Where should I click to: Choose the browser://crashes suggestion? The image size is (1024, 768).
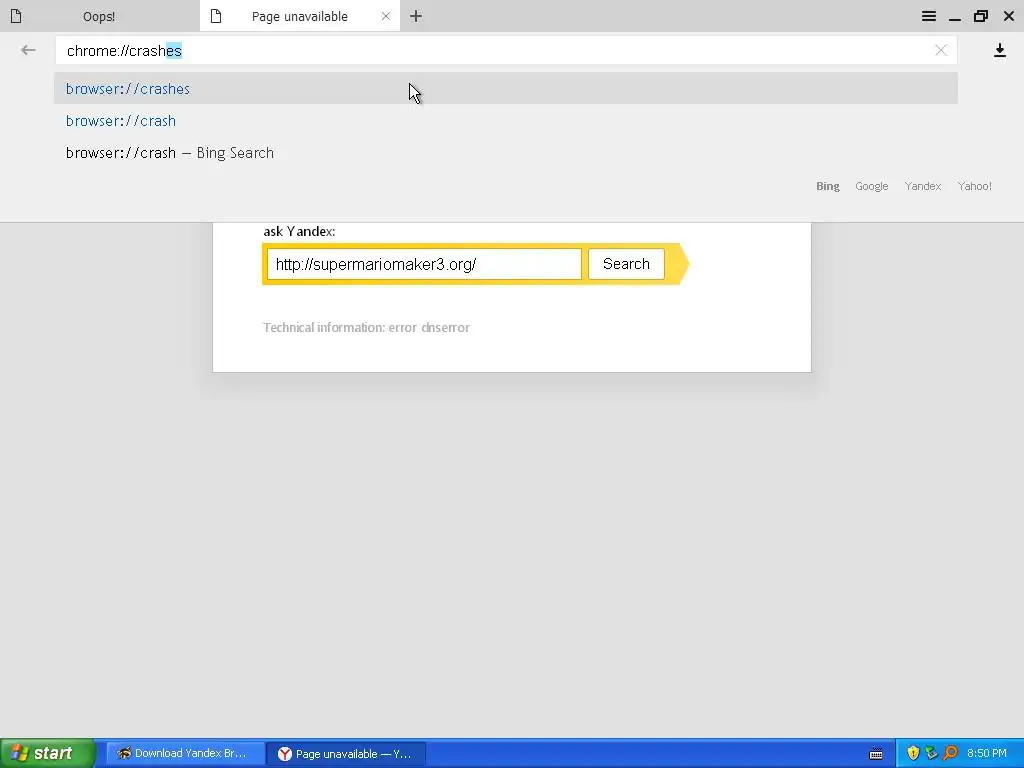tap(506, 88)
